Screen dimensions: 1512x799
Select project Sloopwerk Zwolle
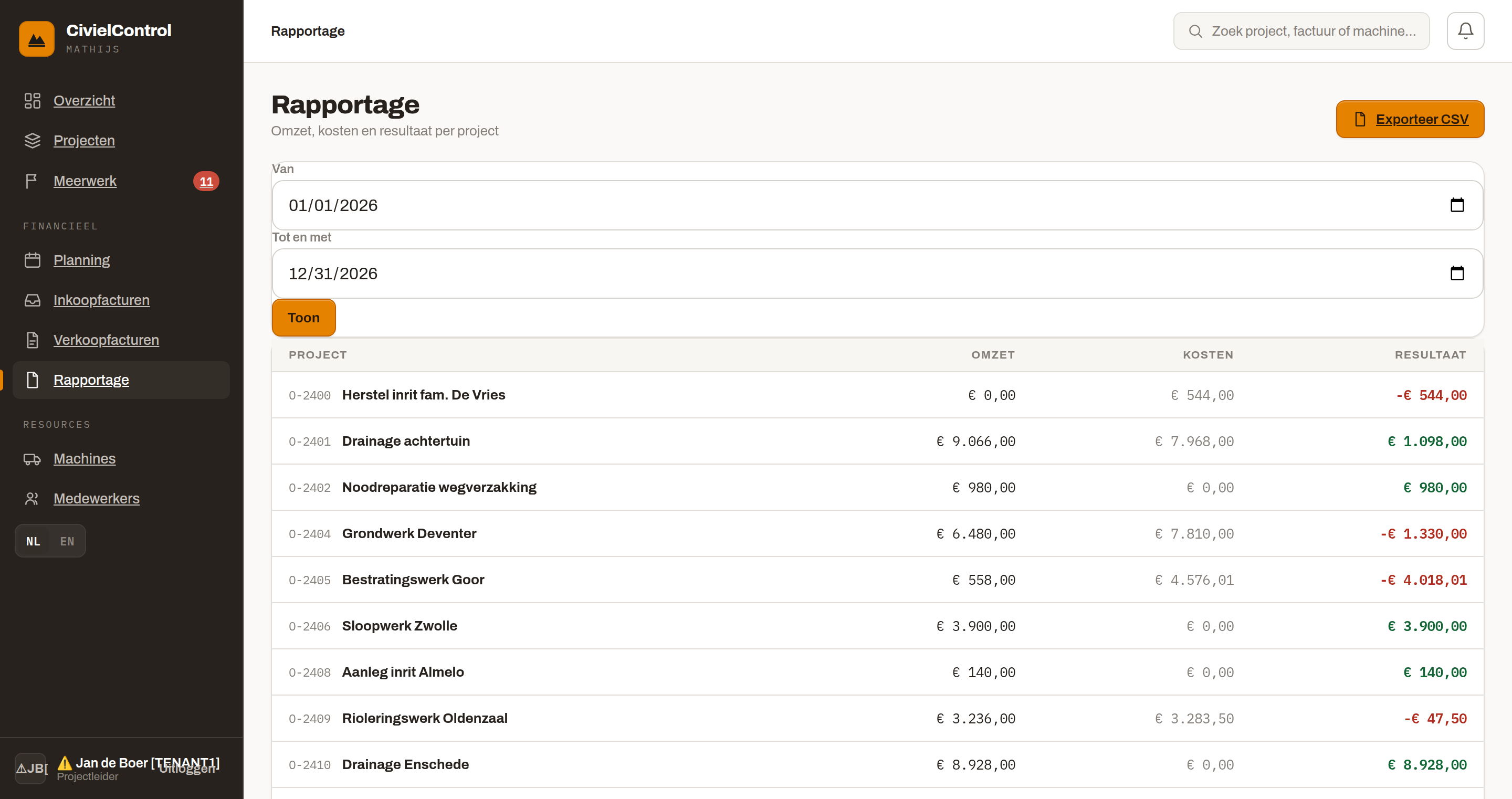coord(399,626)
